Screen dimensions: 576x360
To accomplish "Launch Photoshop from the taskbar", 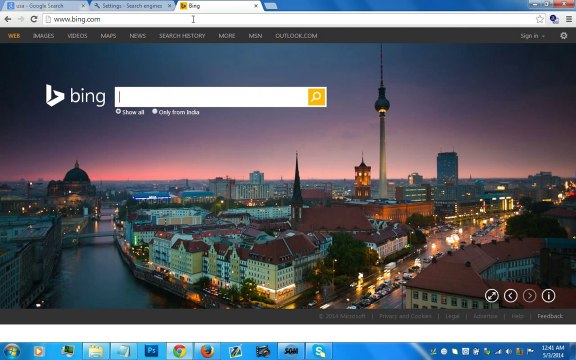I will pyautogui.click(x=151, y=351).
